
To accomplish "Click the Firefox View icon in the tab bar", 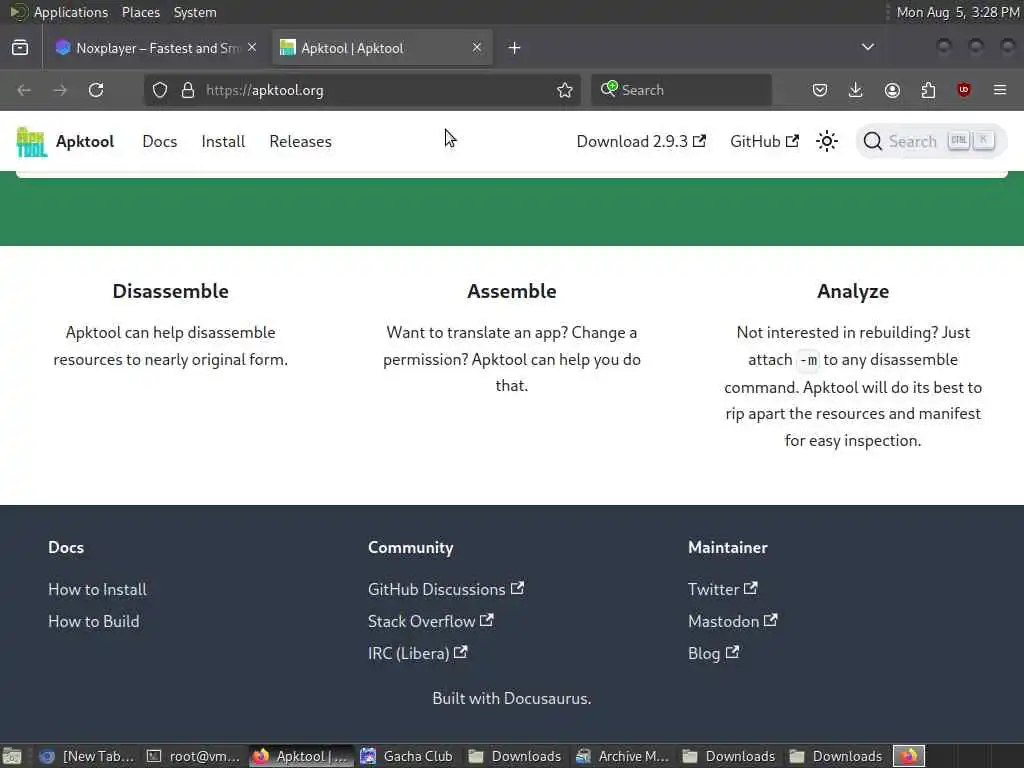I will [x=20, y=48].
